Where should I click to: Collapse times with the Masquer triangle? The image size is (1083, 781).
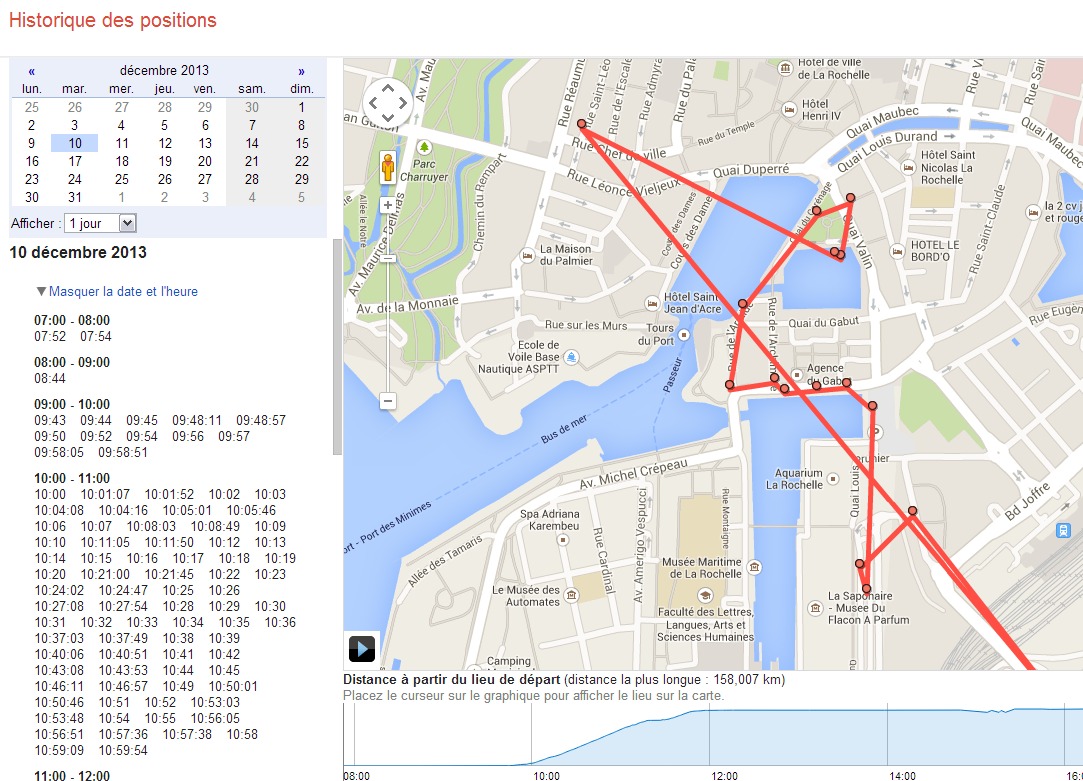click(x=41, y=291)
